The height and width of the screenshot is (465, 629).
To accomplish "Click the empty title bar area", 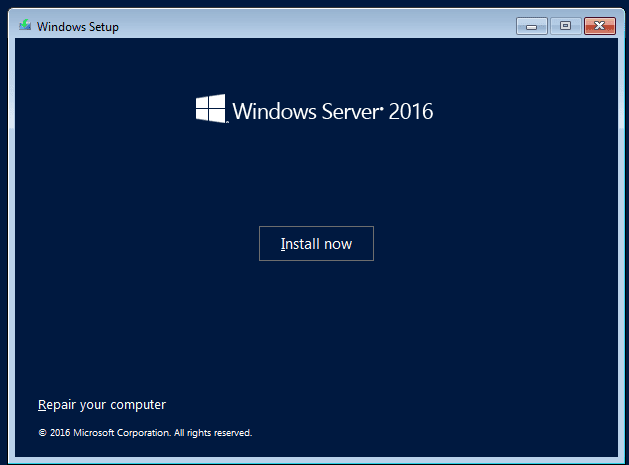I will (x=300, y=26).
